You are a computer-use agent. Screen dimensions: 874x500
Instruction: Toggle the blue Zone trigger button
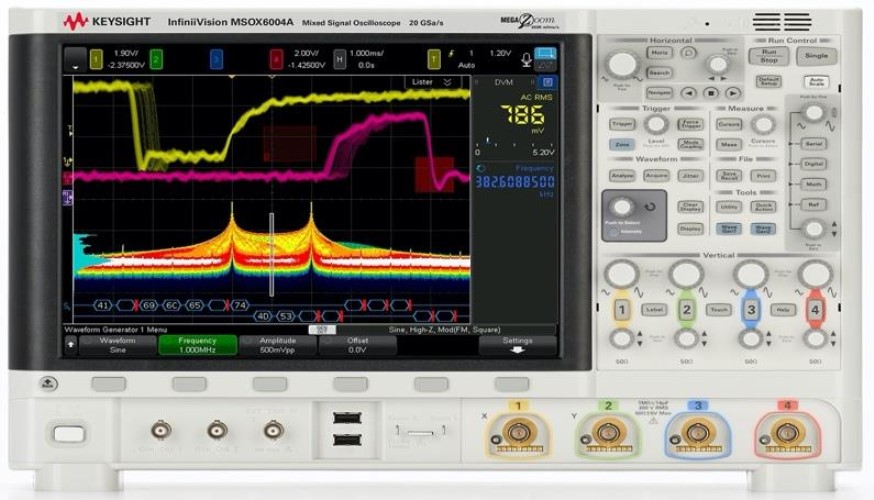point(622,144)
